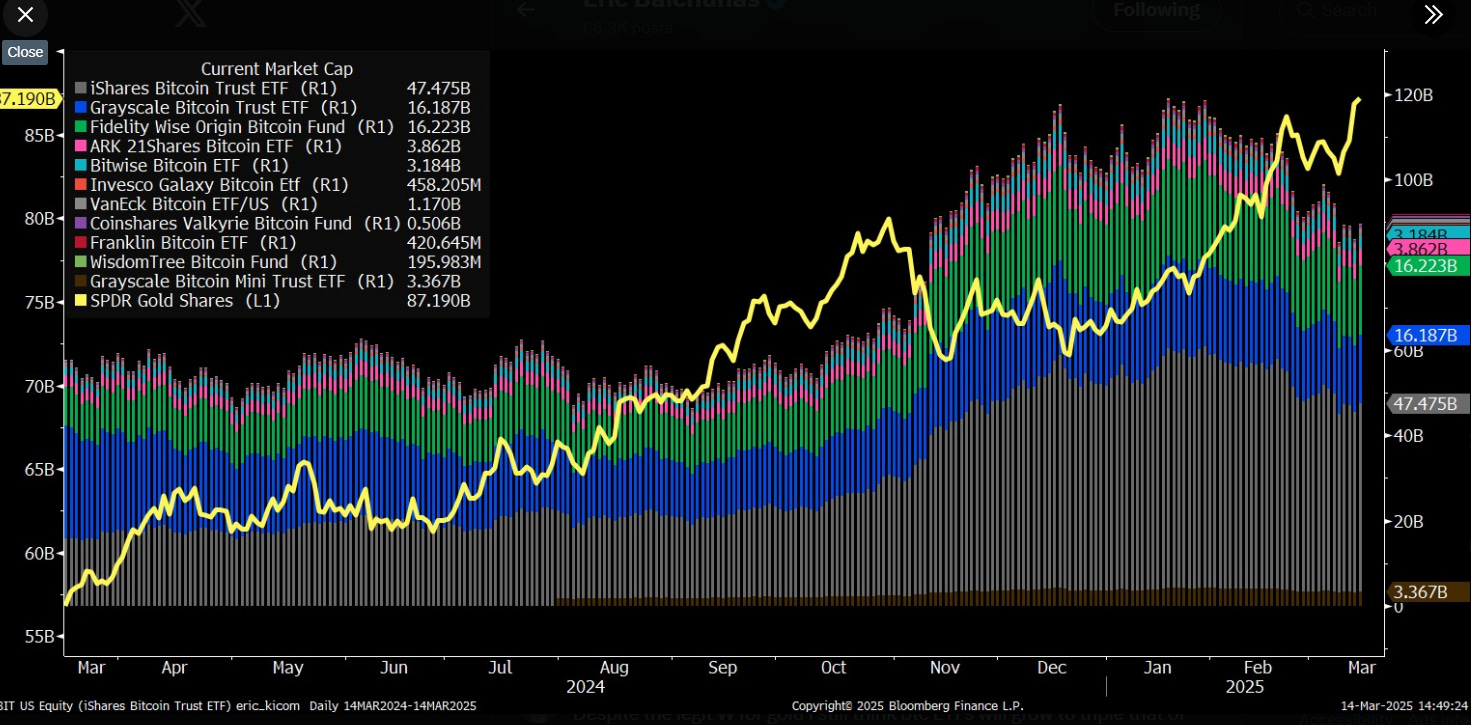
Task: Click the '85B' left axis label
Action: (39, 134)
